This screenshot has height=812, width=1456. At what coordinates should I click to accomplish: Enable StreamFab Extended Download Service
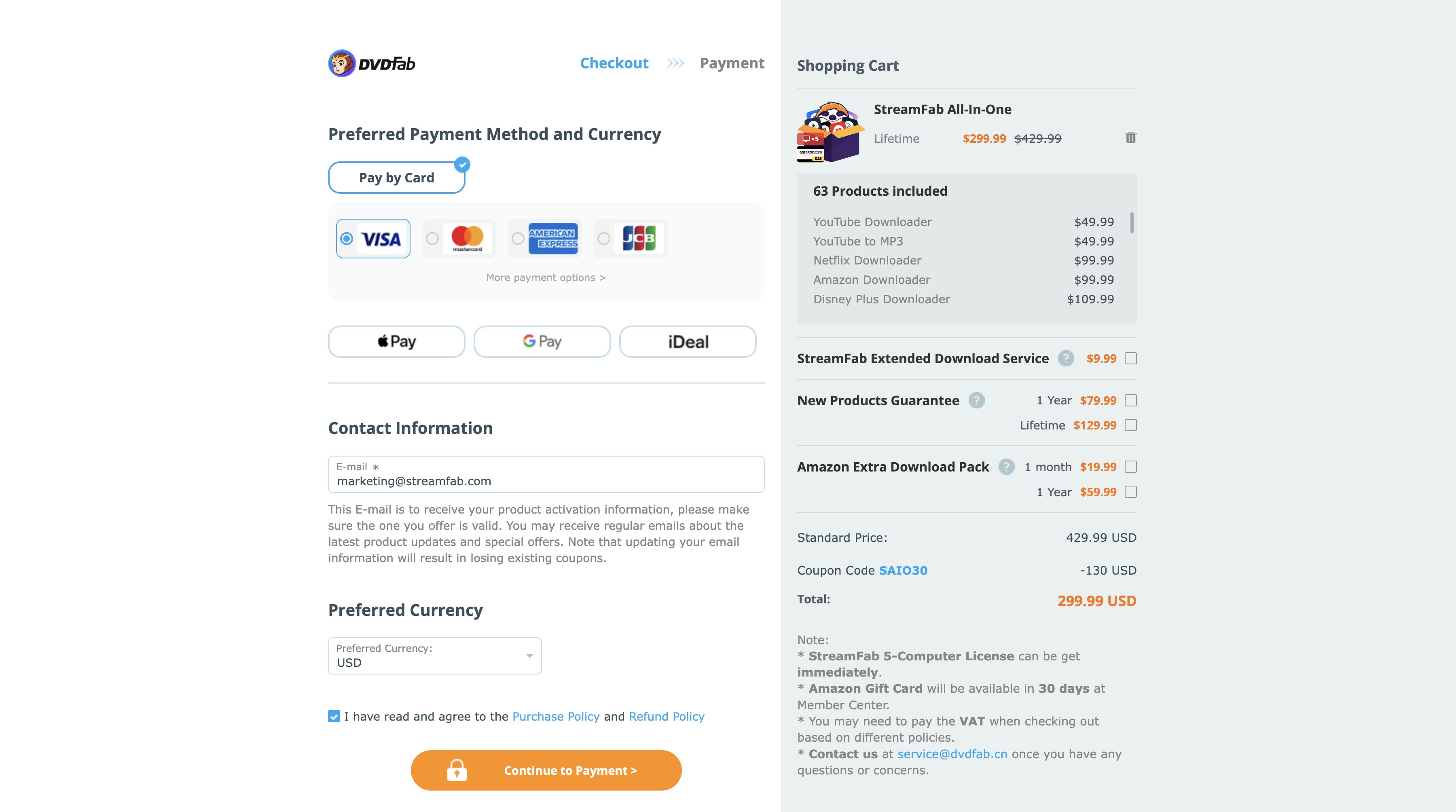click(1130, 358)
